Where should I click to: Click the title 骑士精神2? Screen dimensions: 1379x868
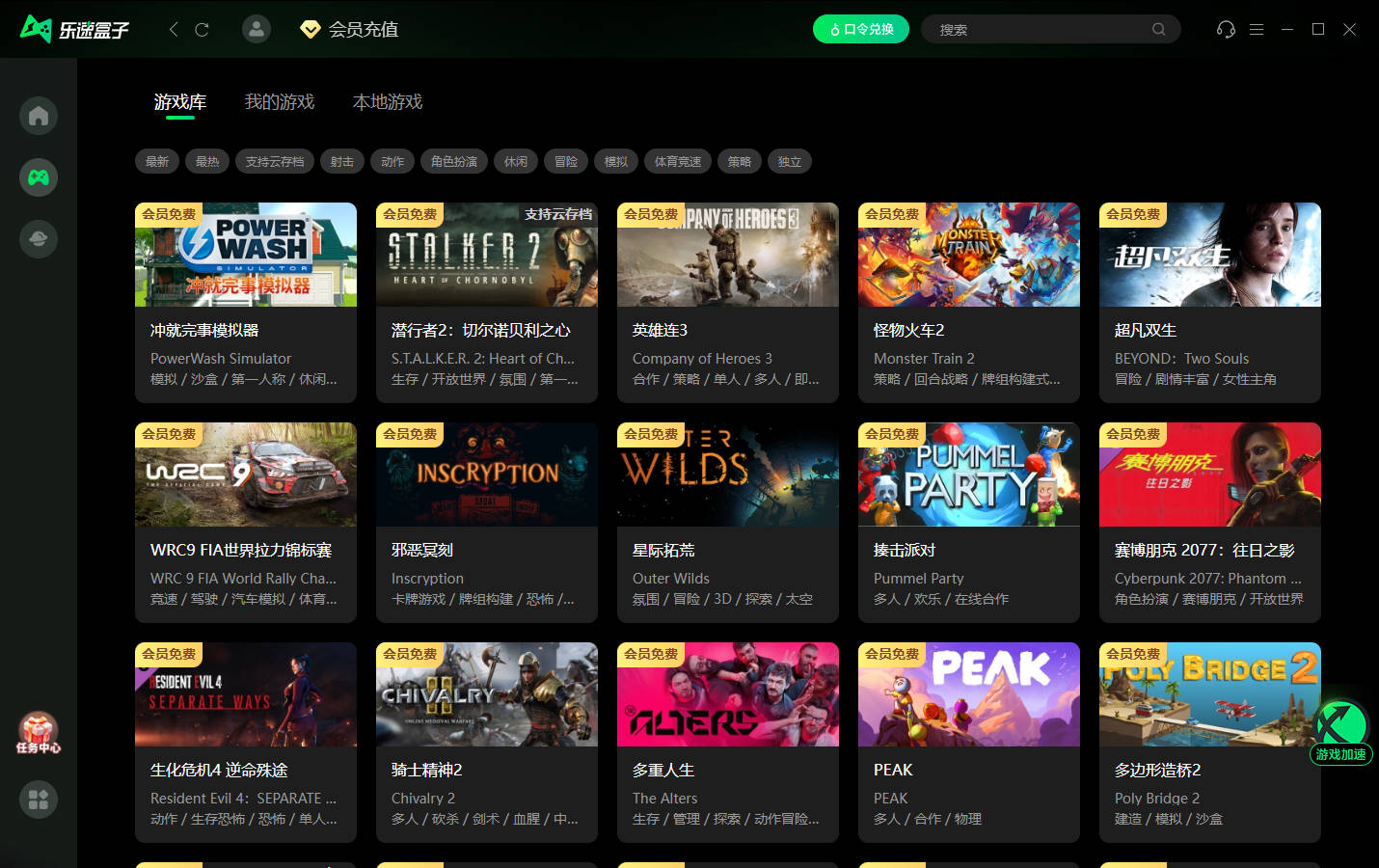tap(426, 771)
